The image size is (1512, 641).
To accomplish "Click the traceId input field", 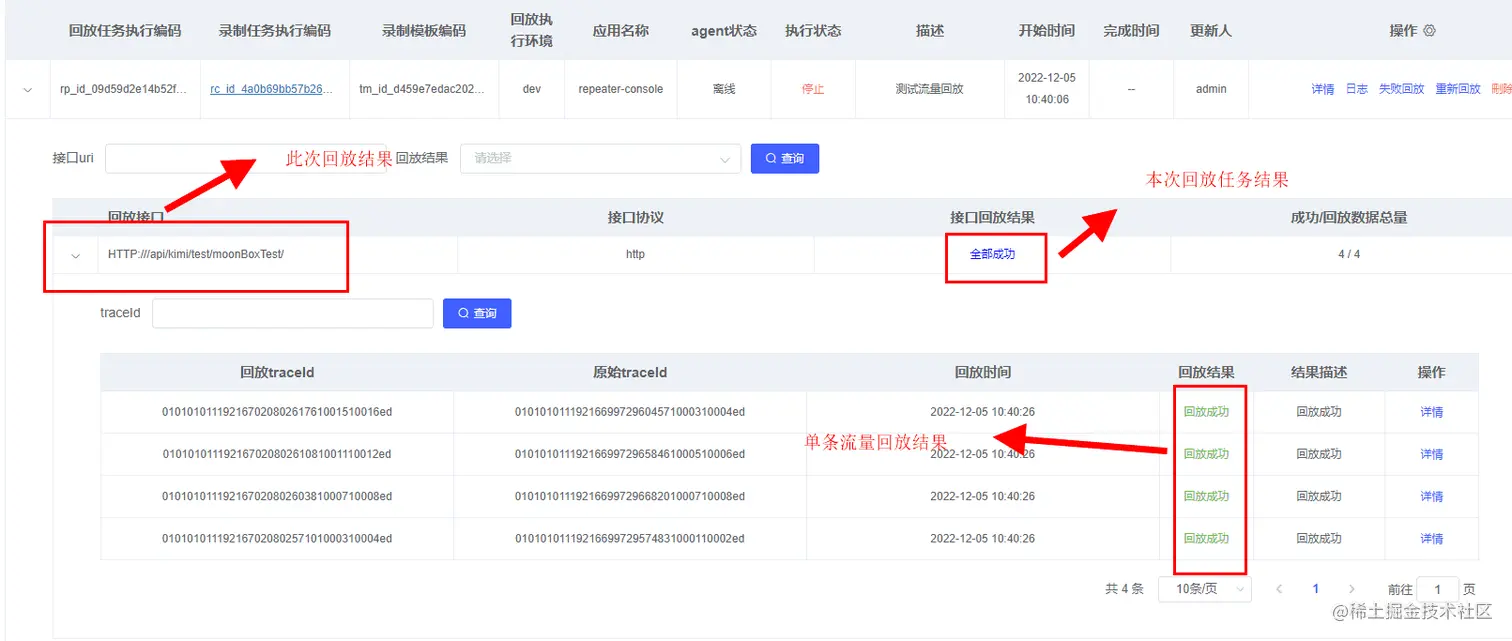I will [x=293, y=313].
